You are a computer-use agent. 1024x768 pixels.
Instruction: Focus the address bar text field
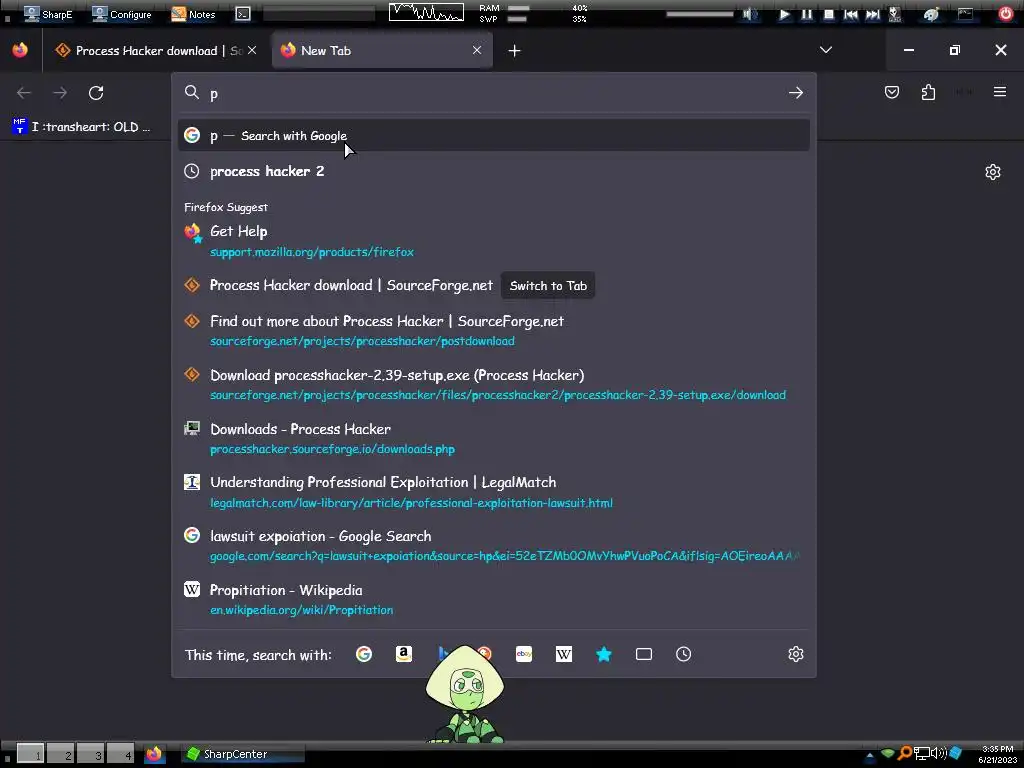(x=493, y=93)
